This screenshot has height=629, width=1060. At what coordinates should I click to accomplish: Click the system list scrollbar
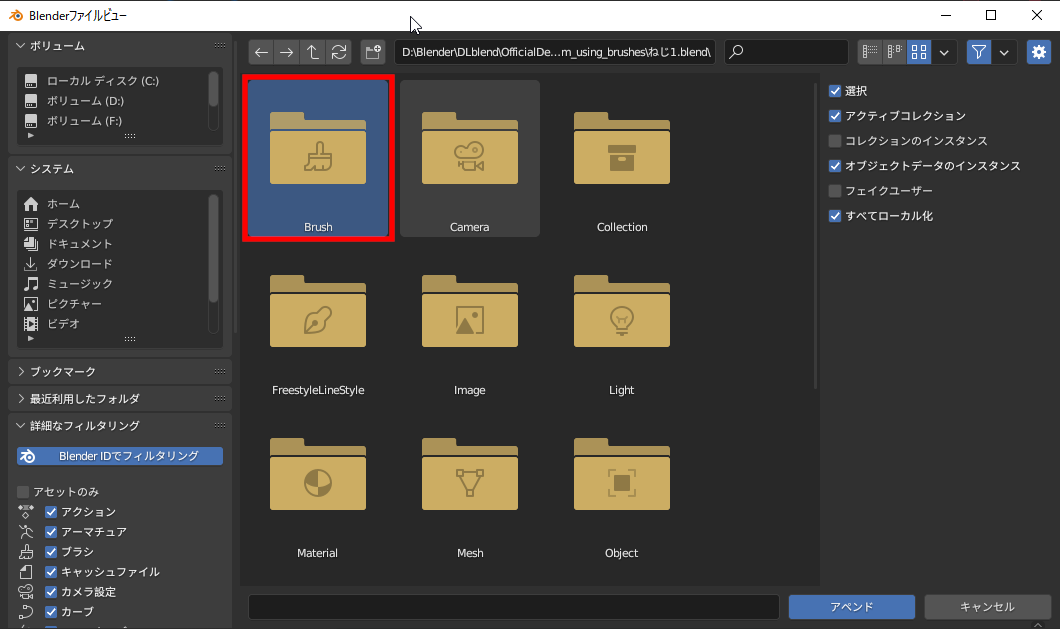214,248
